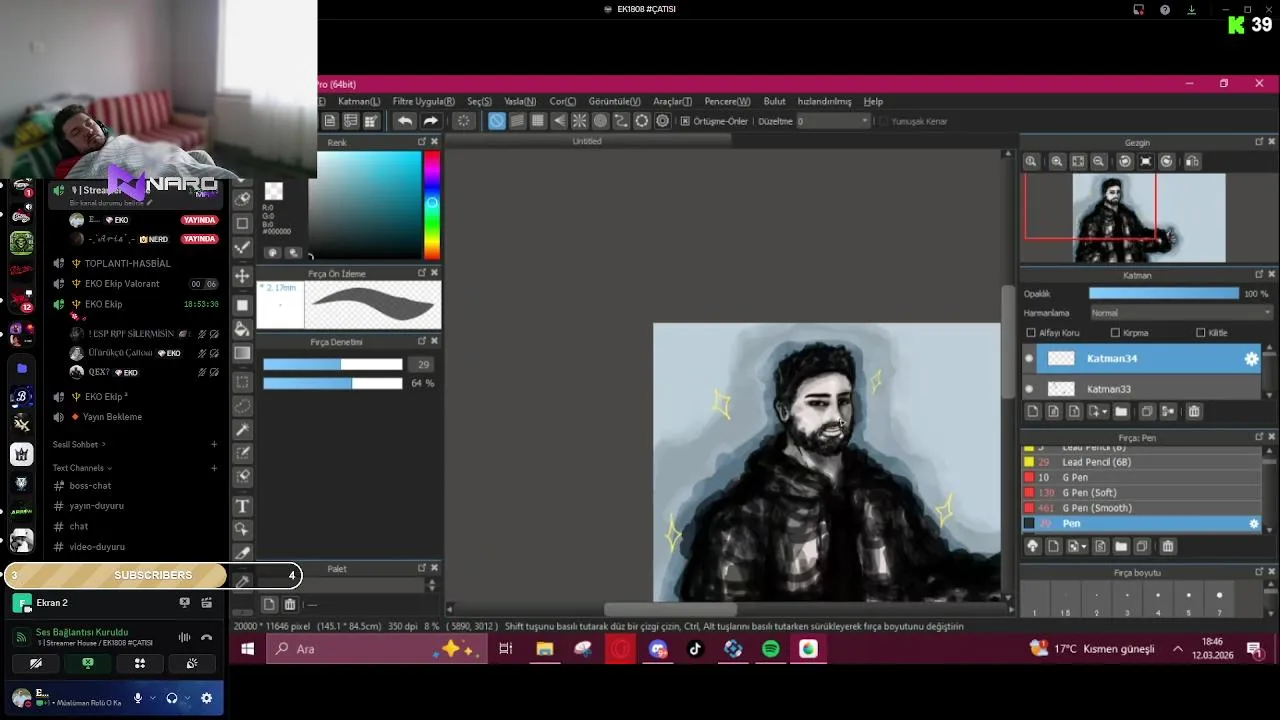Open the boss-chat text channel
Image resolution: width=1280 pixels, height=720 pixels.
coord(90,486)
